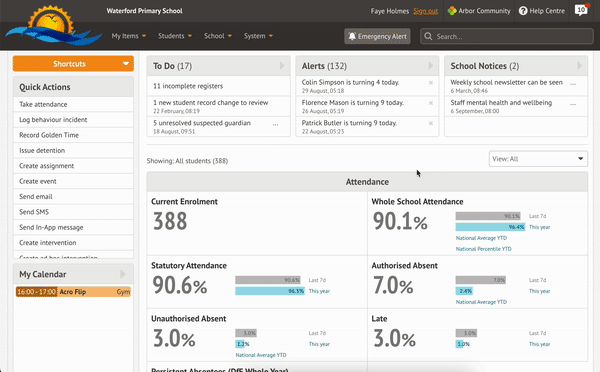Expand the To Do panel arrow
Image resolution: width=600 pixels, height=372 pixels.
point(282,66)
